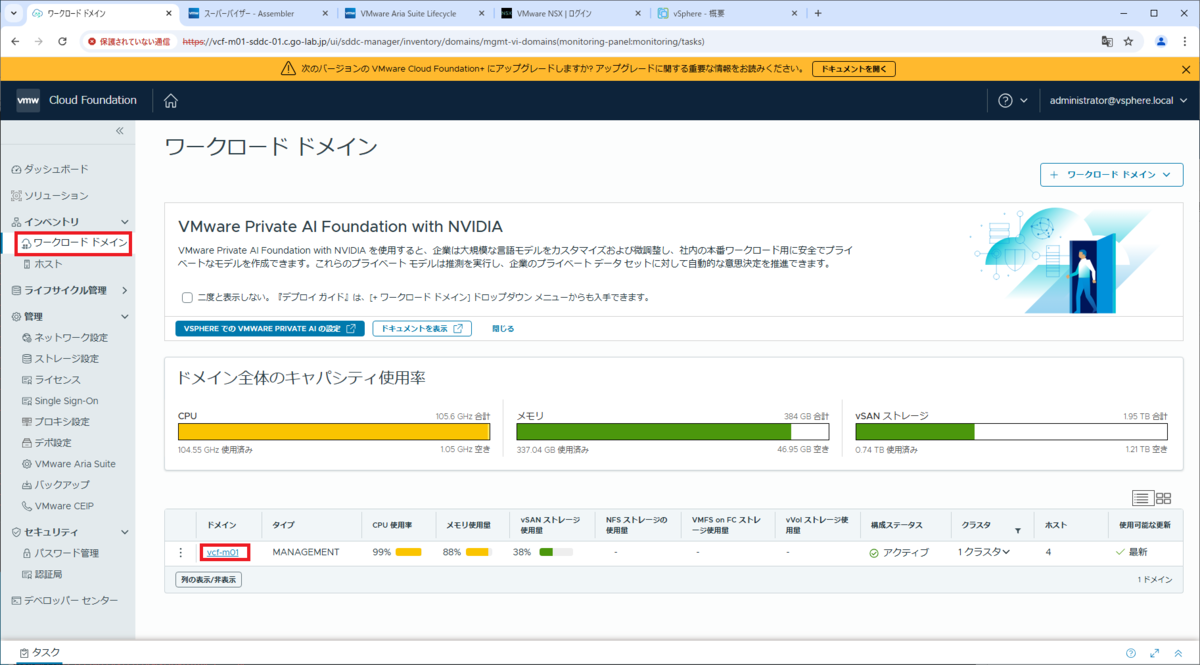Open the ワークロード ドメイン add dropdown button
1200x665 pixels.
click(1111, 174)
